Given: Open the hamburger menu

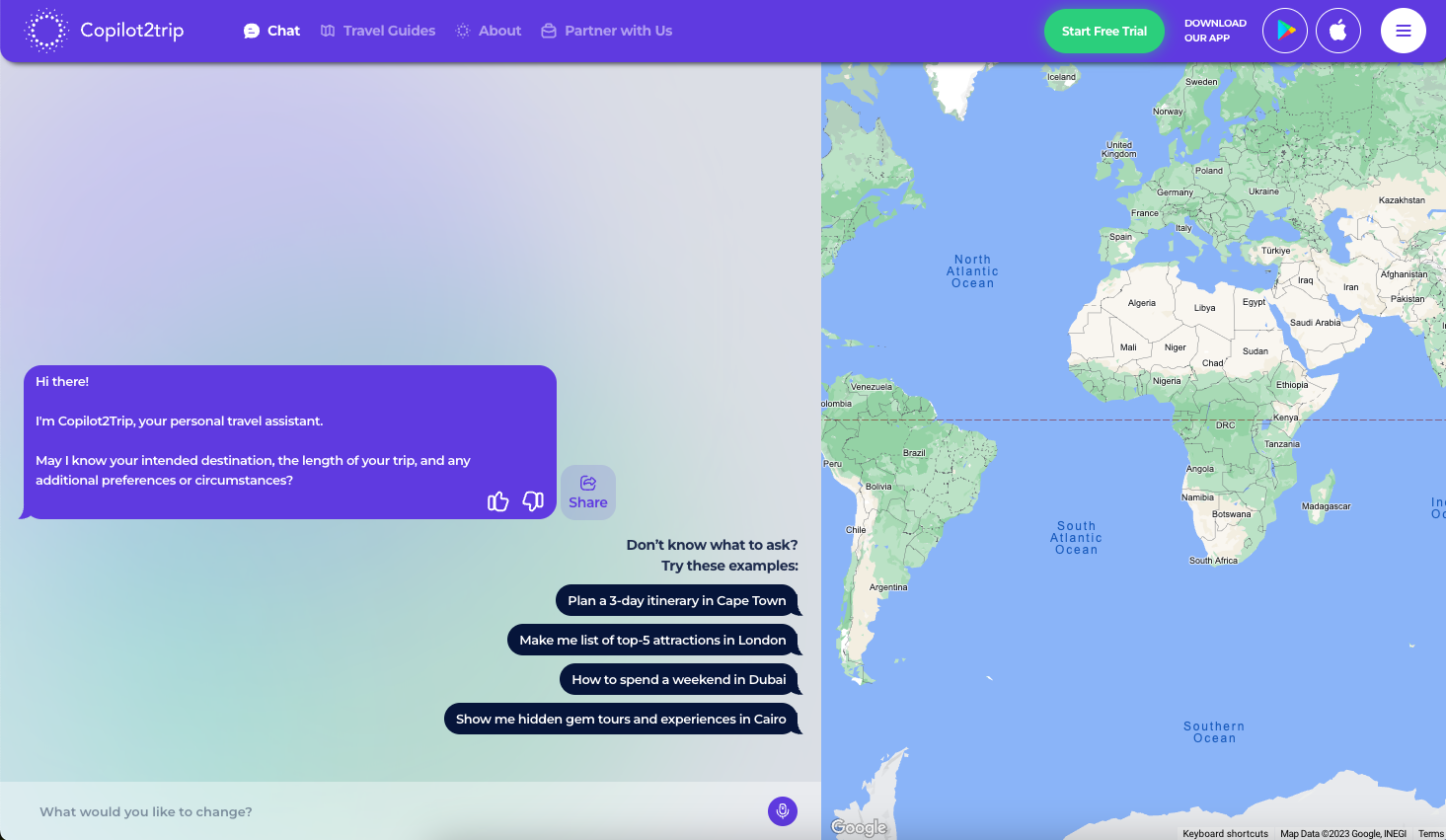Looking at the screenshot, I should coord(1404,31).
